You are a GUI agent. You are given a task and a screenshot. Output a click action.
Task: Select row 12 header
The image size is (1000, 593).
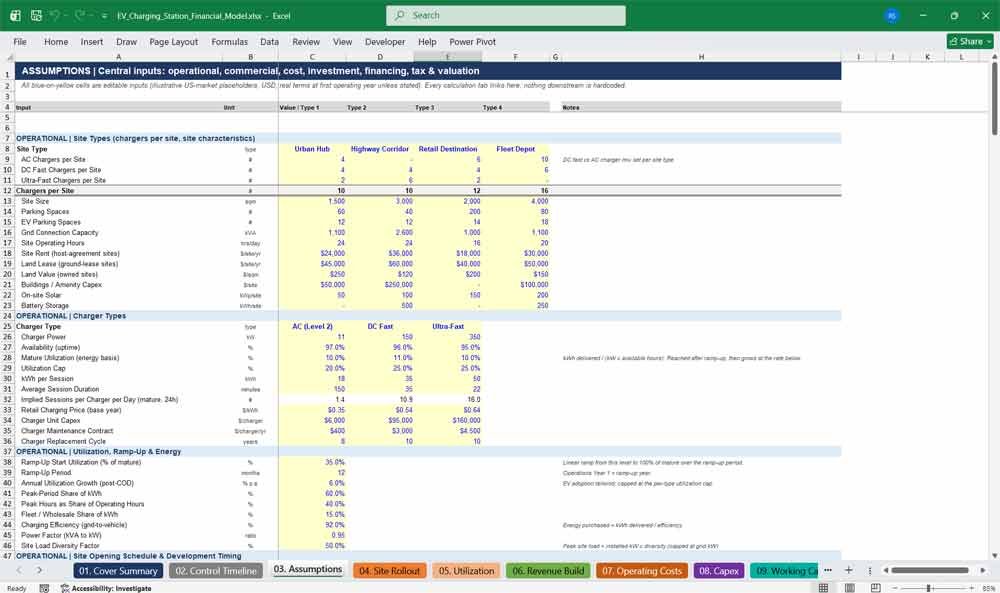click(x=8, y=191)
